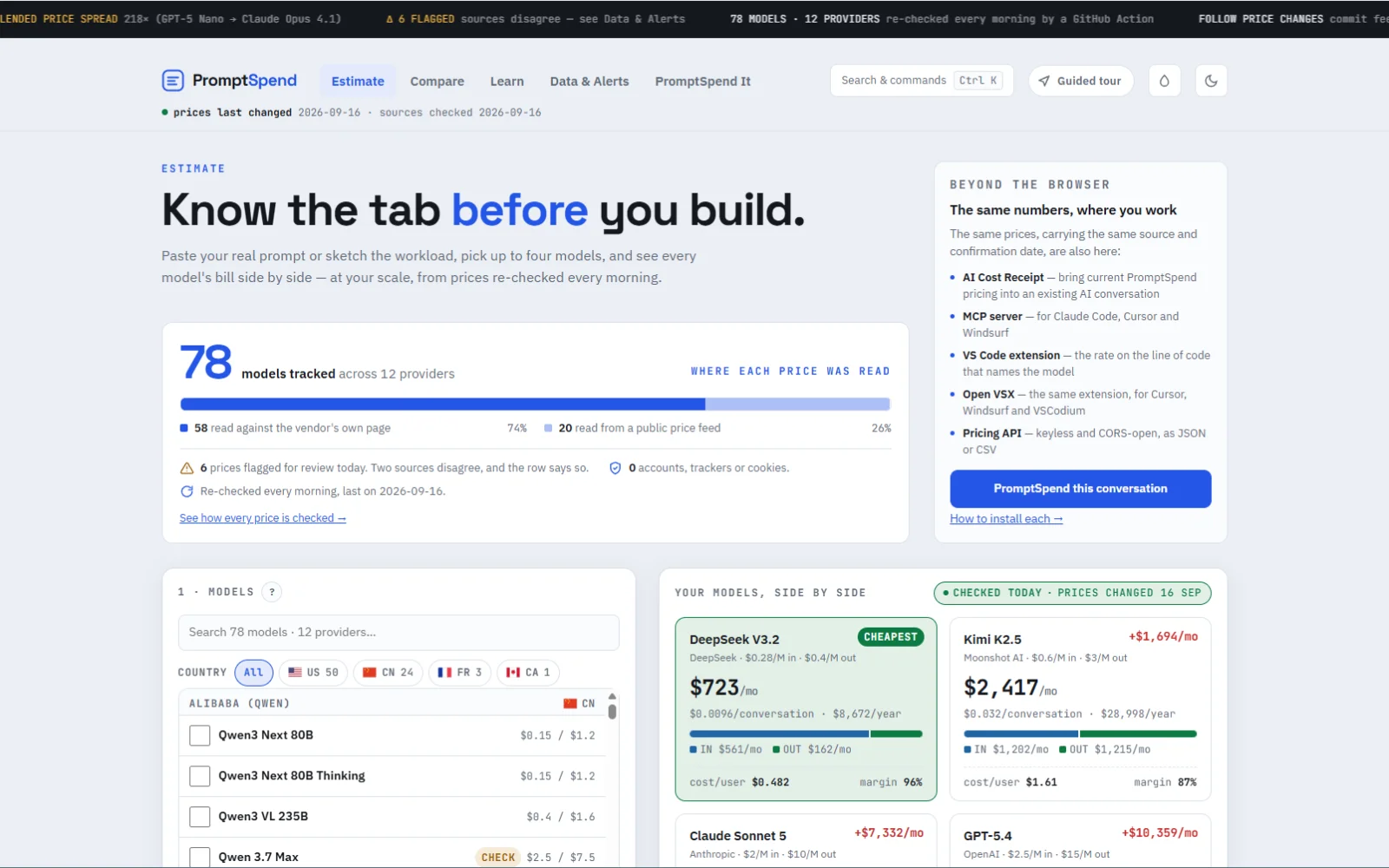Click the France flag in the country filter
1389x868 pixels.
[444, 673]
